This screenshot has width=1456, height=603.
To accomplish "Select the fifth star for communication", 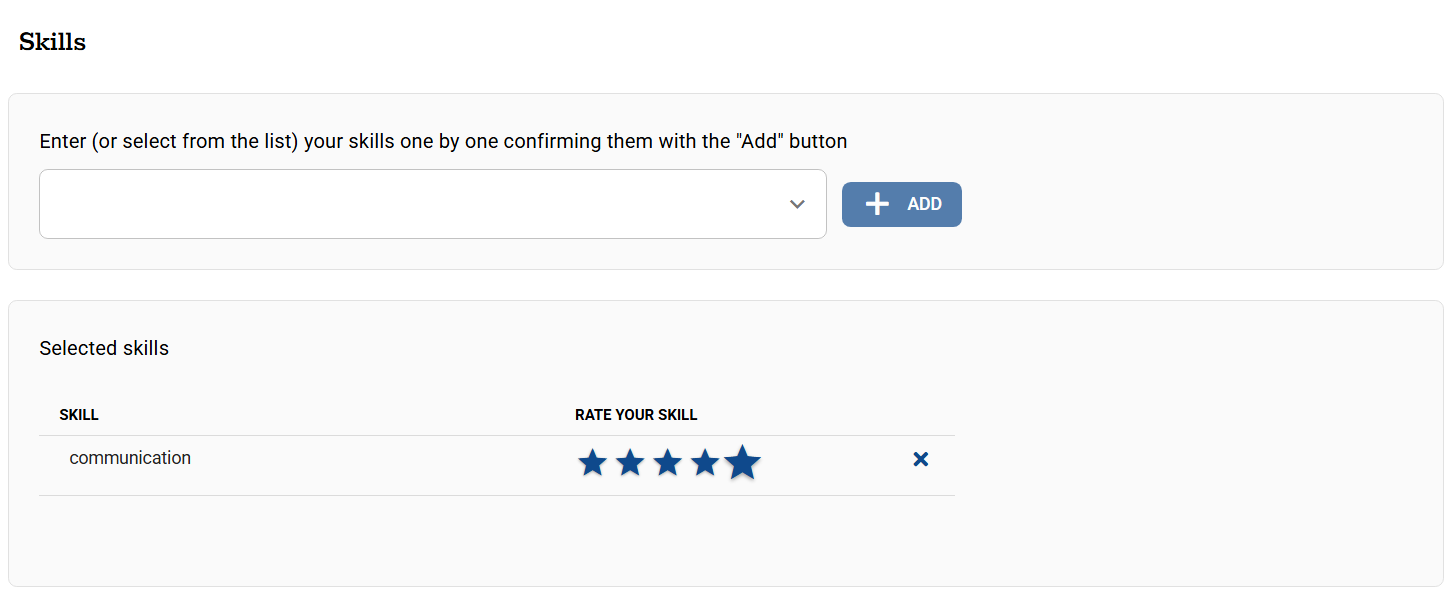I will click(x=742, y=463).
